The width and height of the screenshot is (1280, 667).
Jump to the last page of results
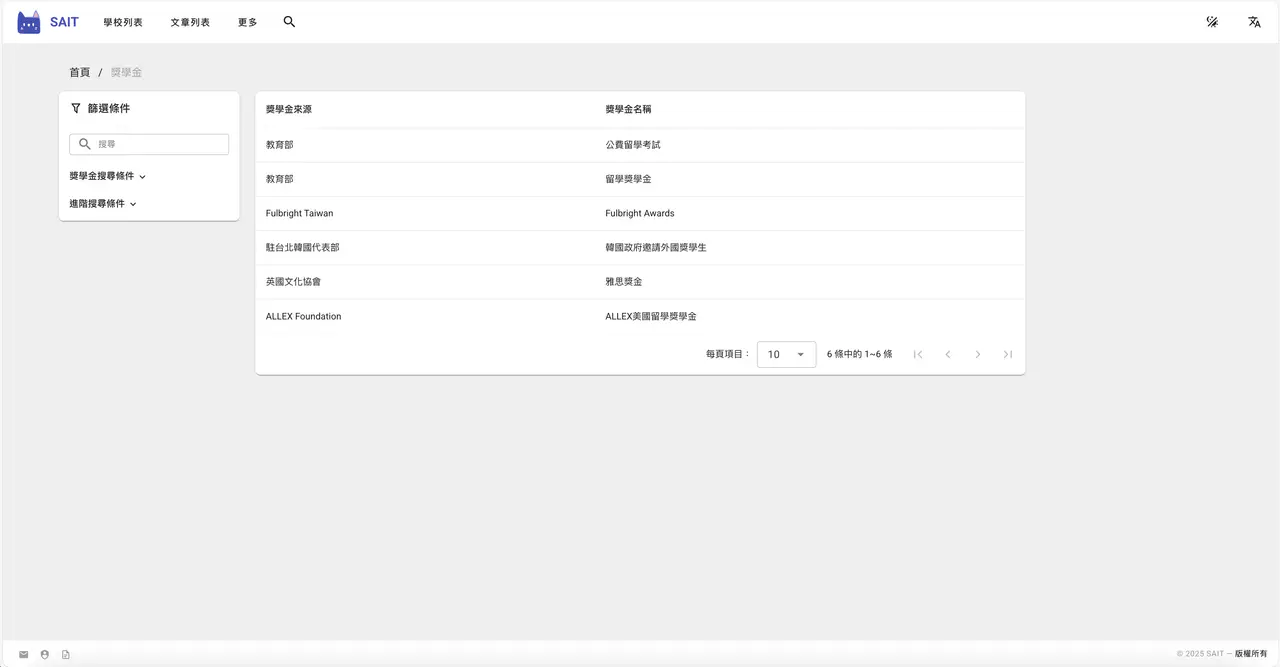click(1008, 354)
